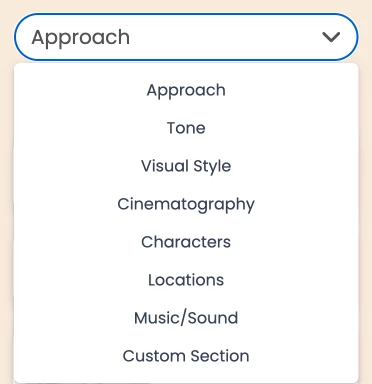Choose Characters in the dropdown list
This screenshot has height=384, width=372.
click(x=186, y=242)
